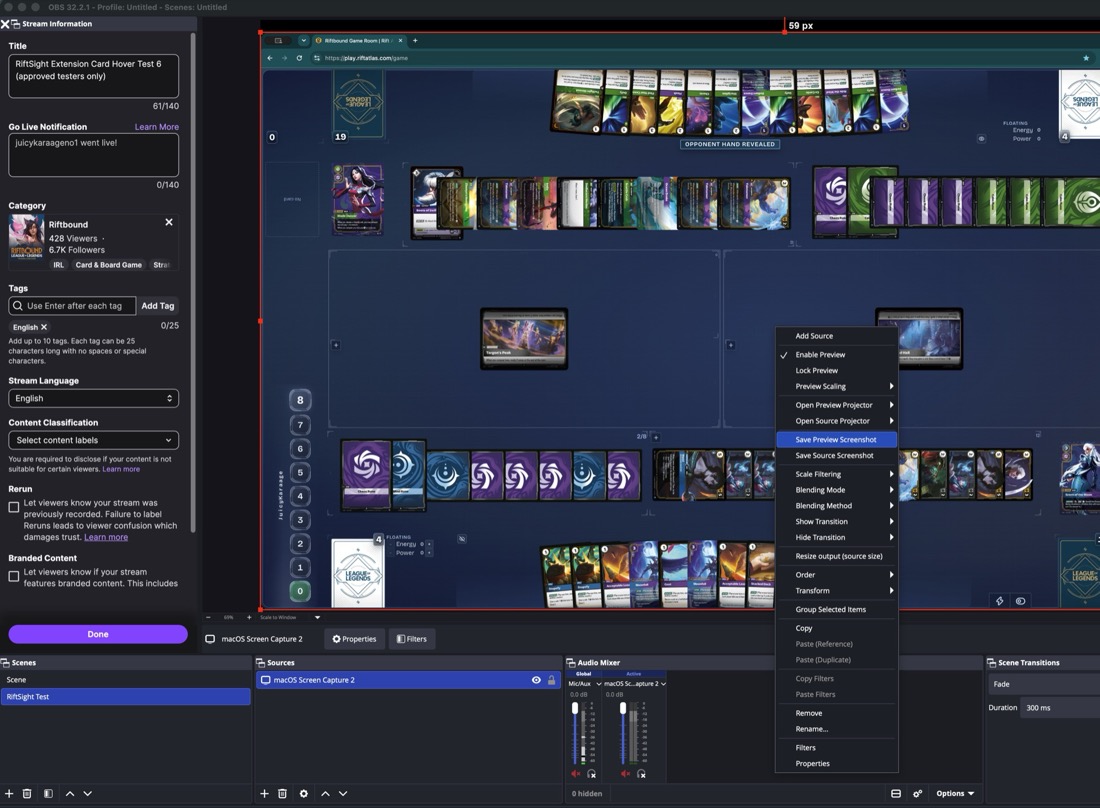Mute macOS Screen Capture 2 audio speaker icon
This screenshot has height=808, width=1100.
[624, 774]
